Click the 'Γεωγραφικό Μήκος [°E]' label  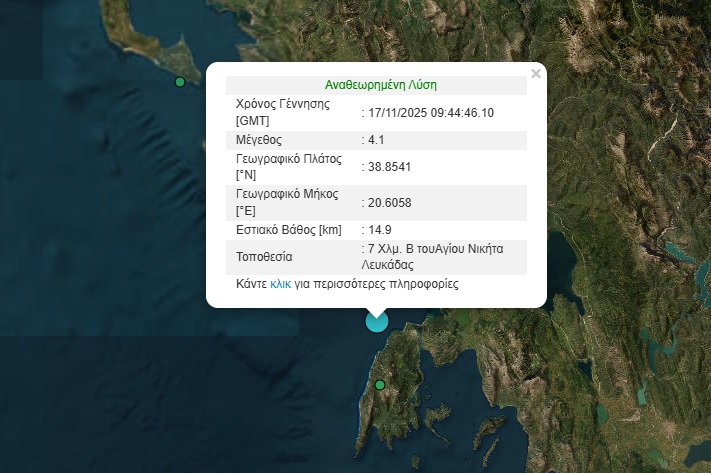287,202
